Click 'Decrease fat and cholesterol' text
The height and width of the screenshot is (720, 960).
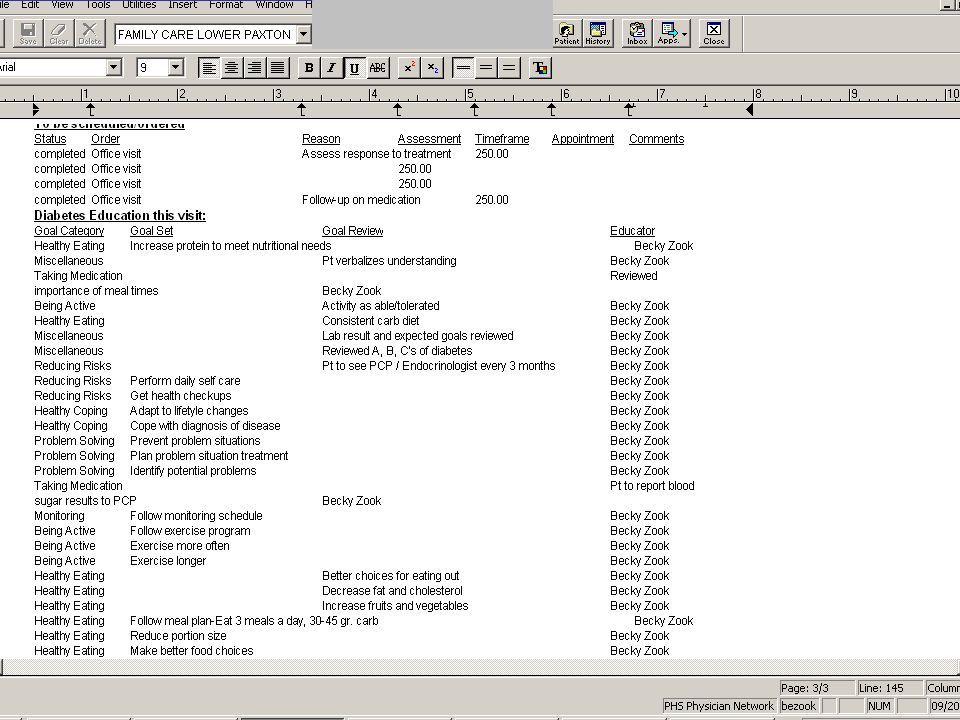click(x=392, y=591)
